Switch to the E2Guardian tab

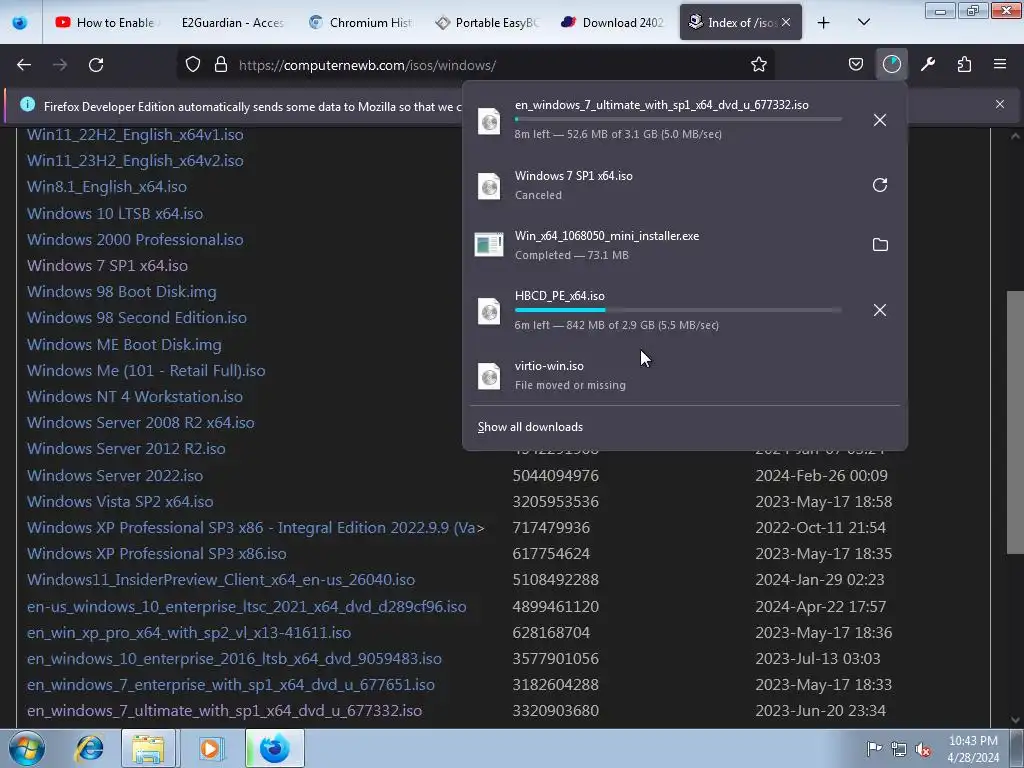click(232, 23)
